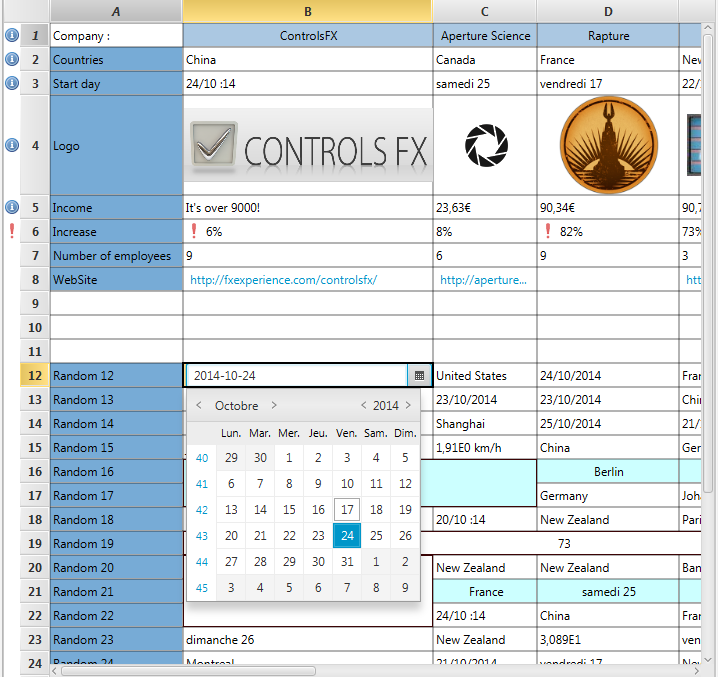
Task: Select the vendredi 17 cell in row 3
Action: point(608,83)
